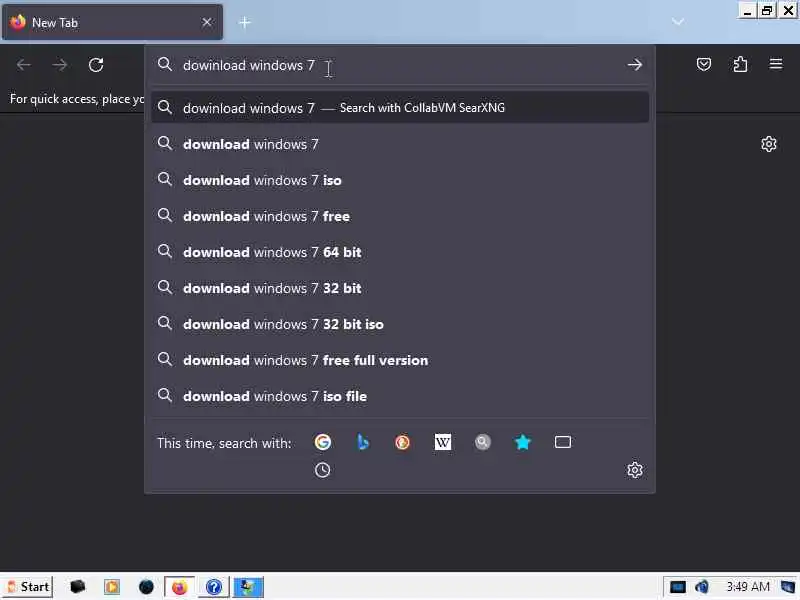Open search settings gear in dropdown

635,470
